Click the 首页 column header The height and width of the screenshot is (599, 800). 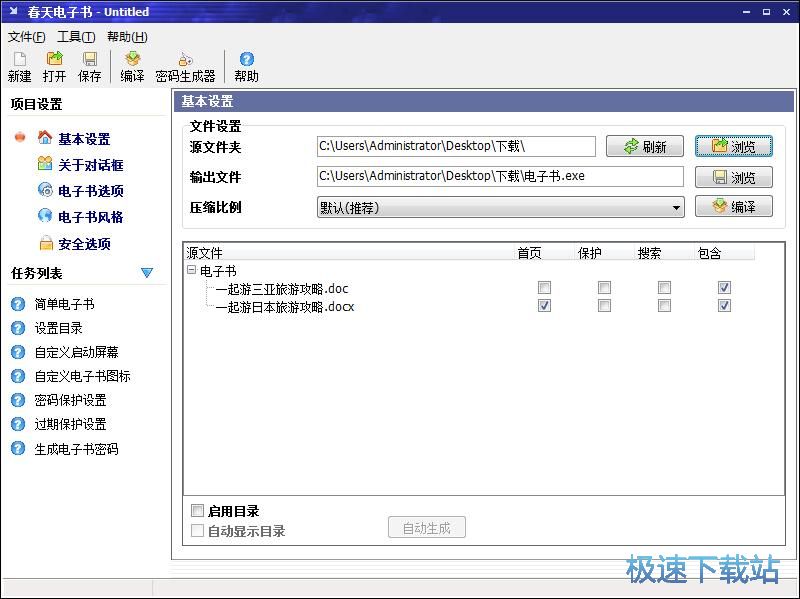click(x=545, y=253)
